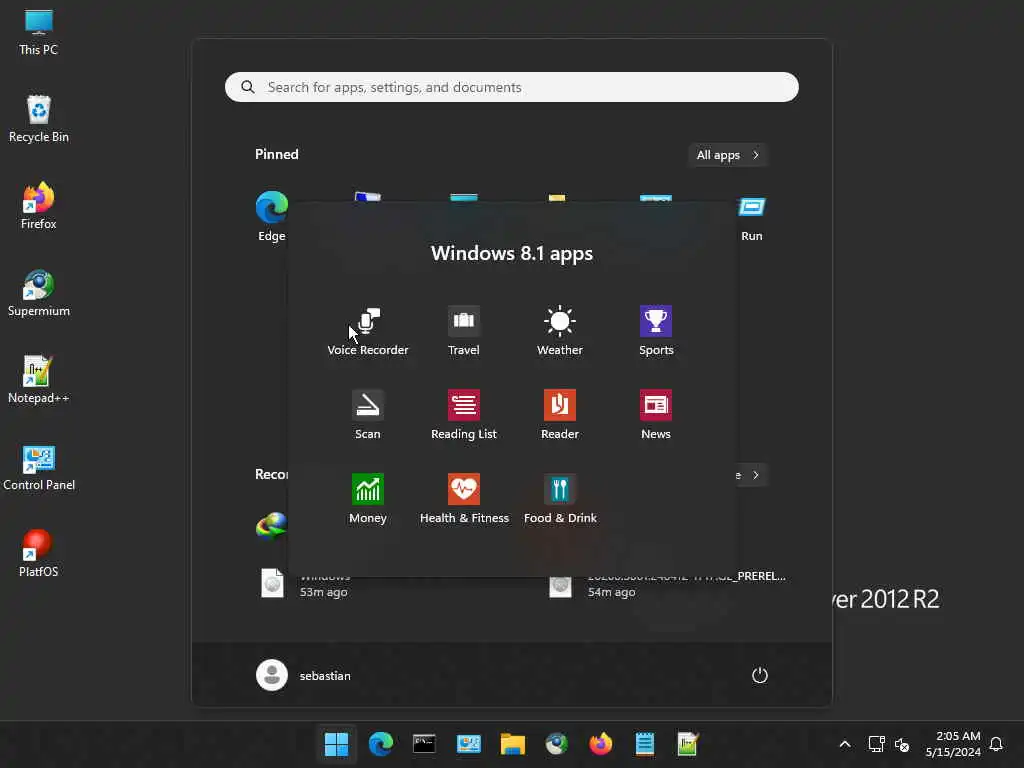Select the Notepad++ desktop icon
The image size is (1024, 768).
pyautogui.click(x=39, y=380)
